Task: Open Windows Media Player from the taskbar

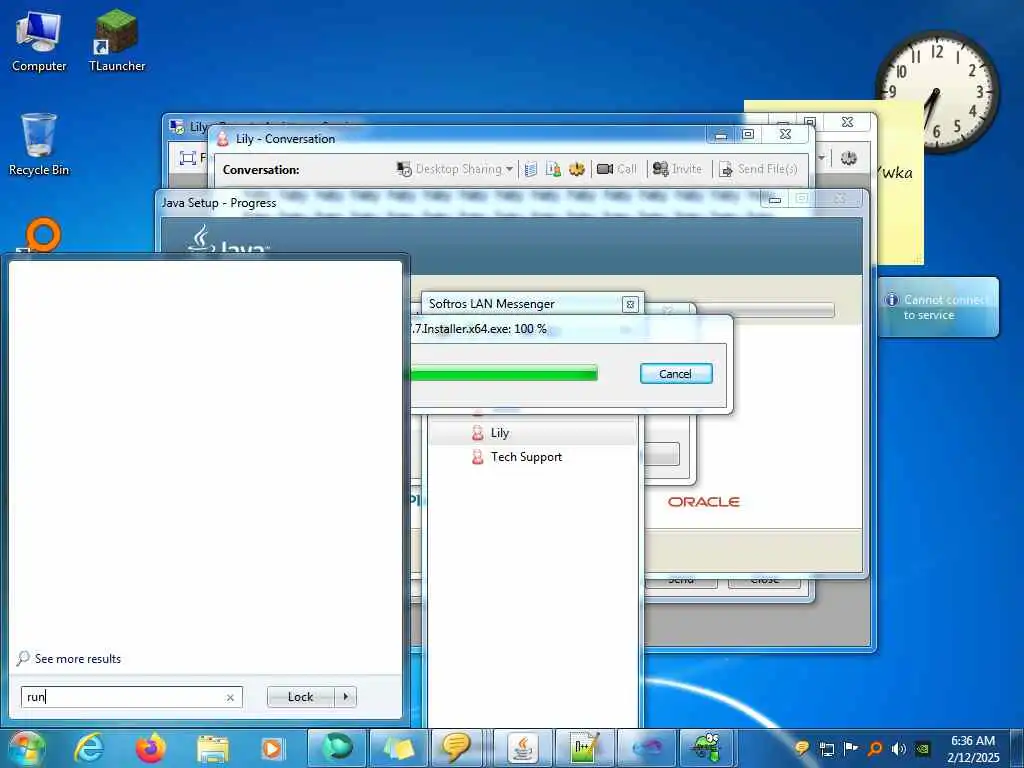Action: [x=272, y=748]
